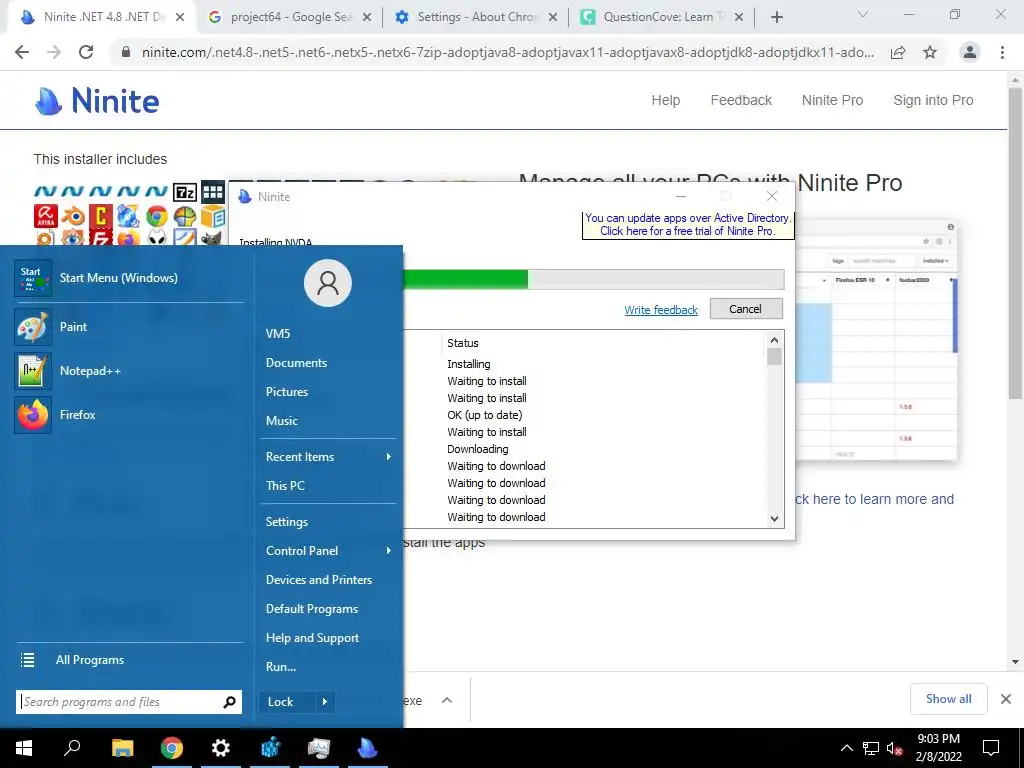Click the Lock button

(287, 702)
